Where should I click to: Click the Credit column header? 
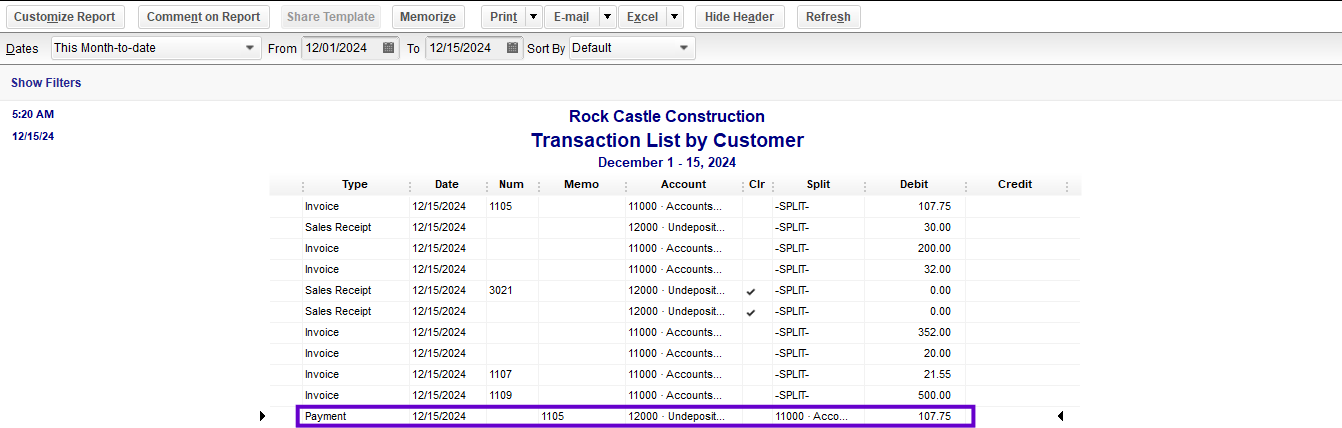(x=1015, y=185)
